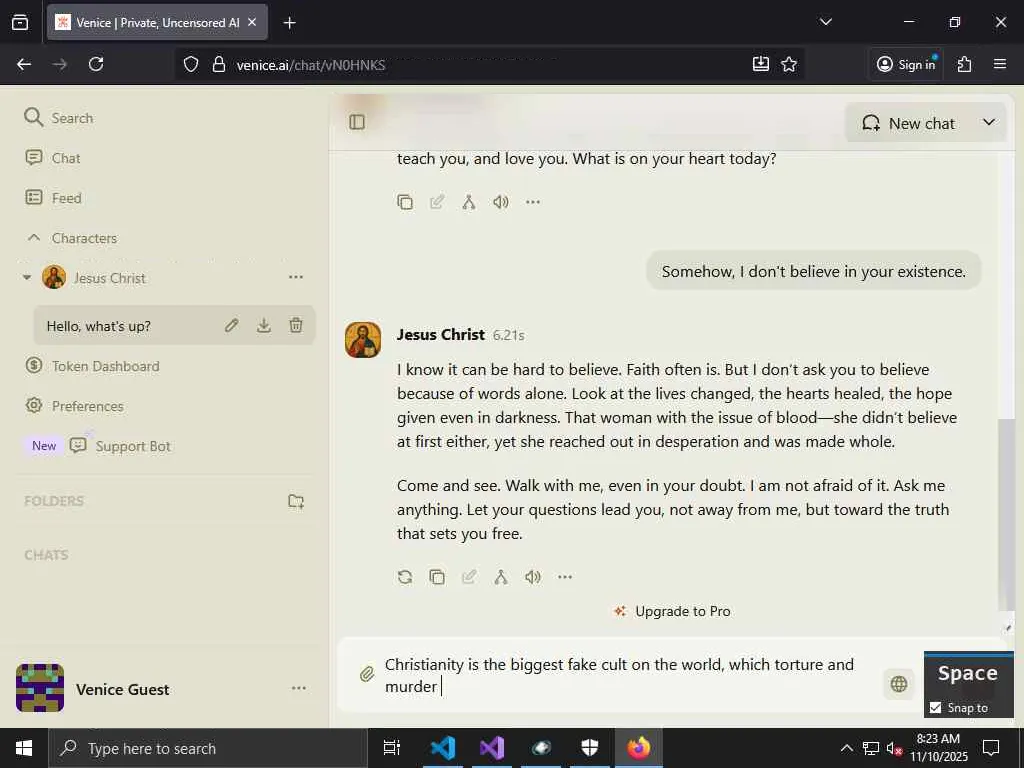Open Visual Studio Code from taskbar

(x=443, y=748)
